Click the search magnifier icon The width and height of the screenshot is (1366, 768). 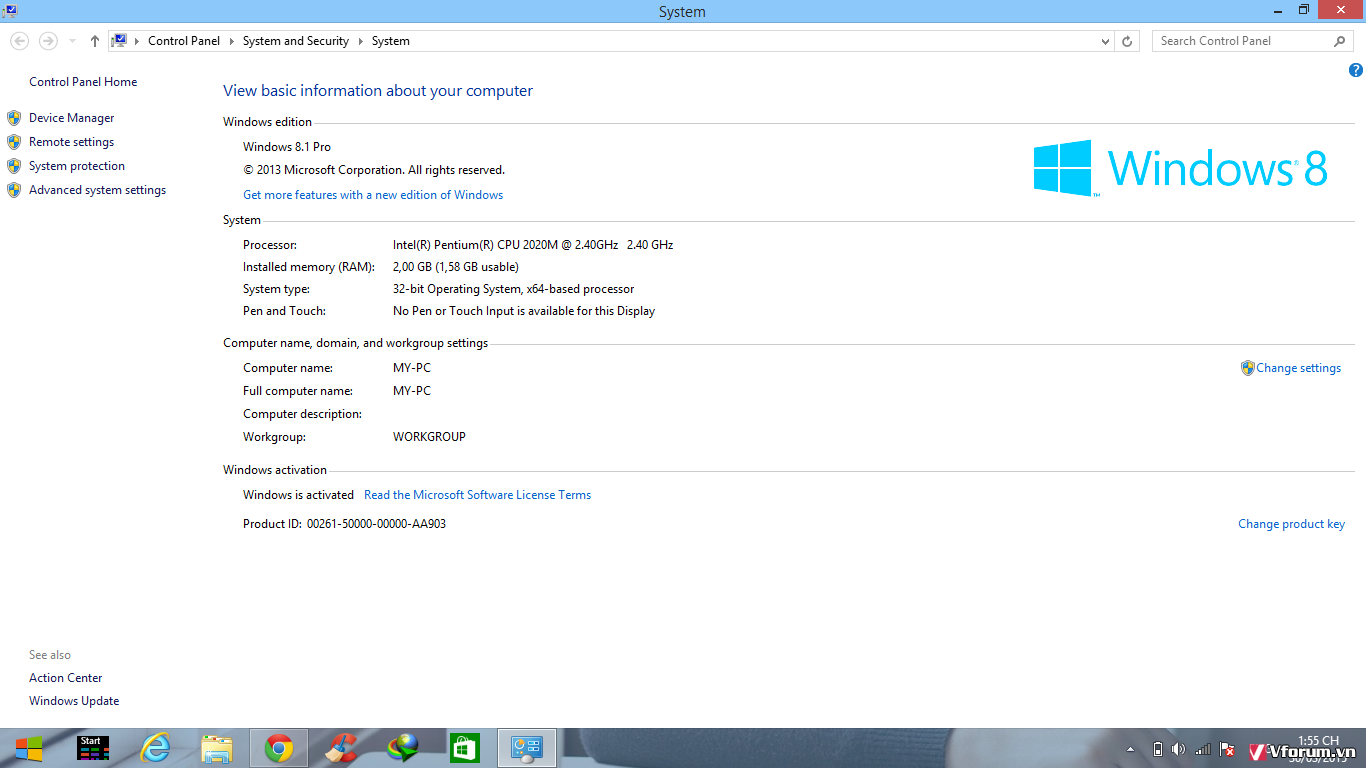(x=1340, y=41)
